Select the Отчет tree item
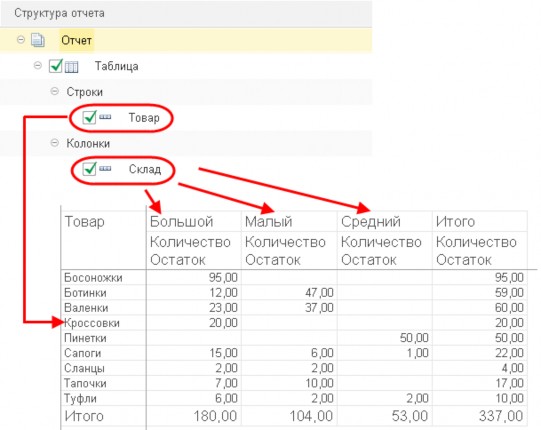 pyautogui.click(x=77, y=40)
